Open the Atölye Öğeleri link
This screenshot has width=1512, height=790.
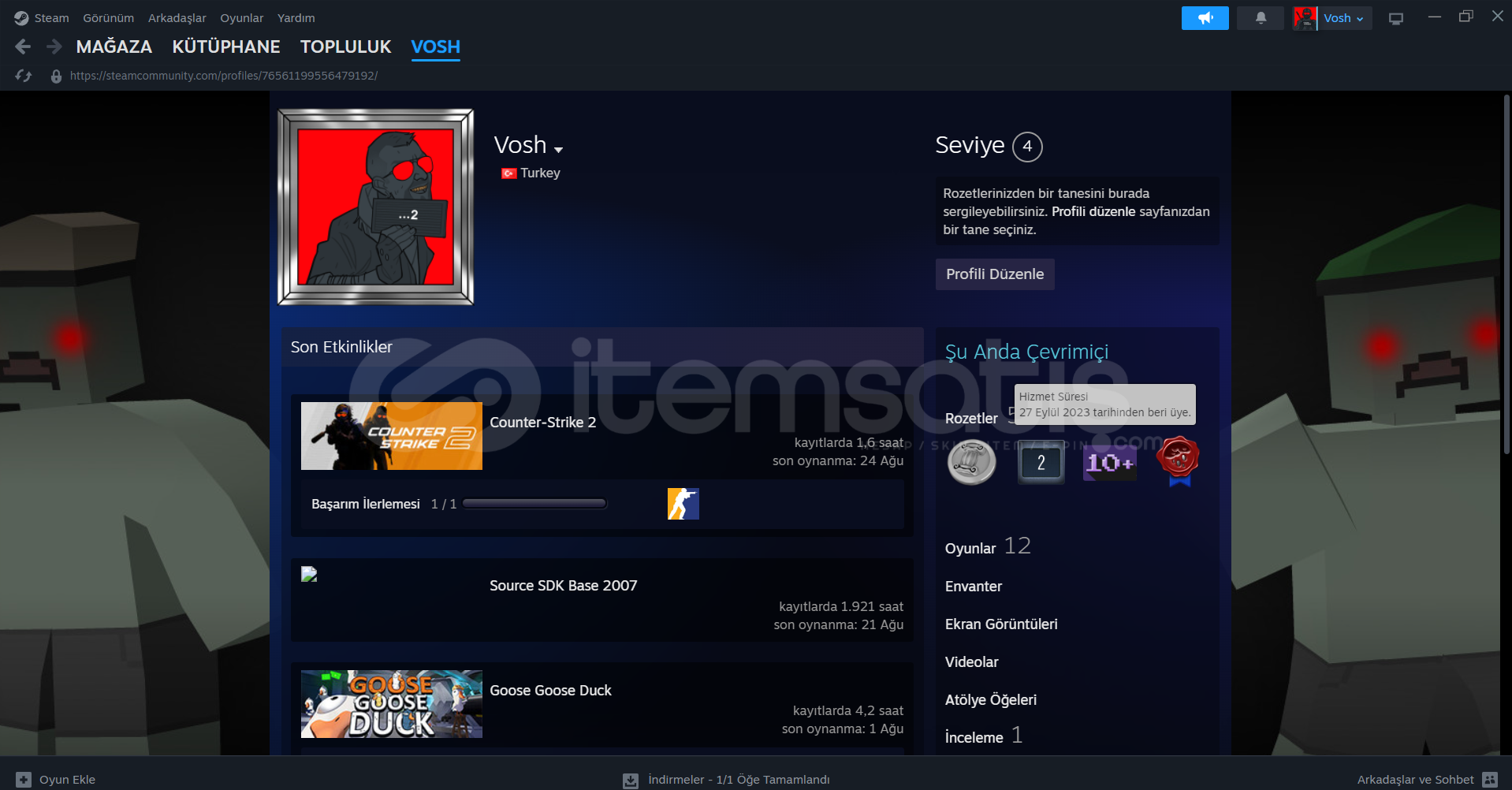[x=991, y=700]
